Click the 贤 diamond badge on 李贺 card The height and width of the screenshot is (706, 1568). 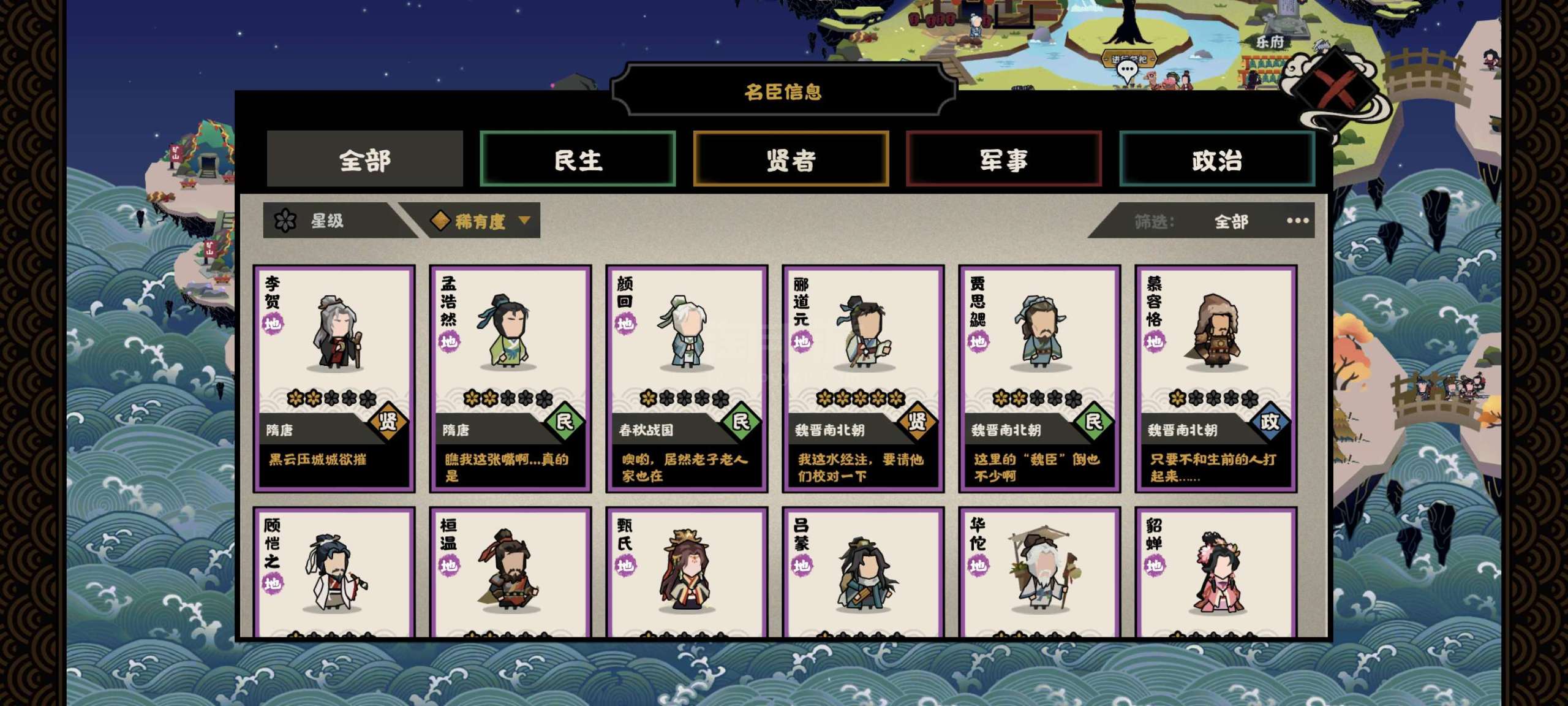pyautogui.click(x=388, y=421)
